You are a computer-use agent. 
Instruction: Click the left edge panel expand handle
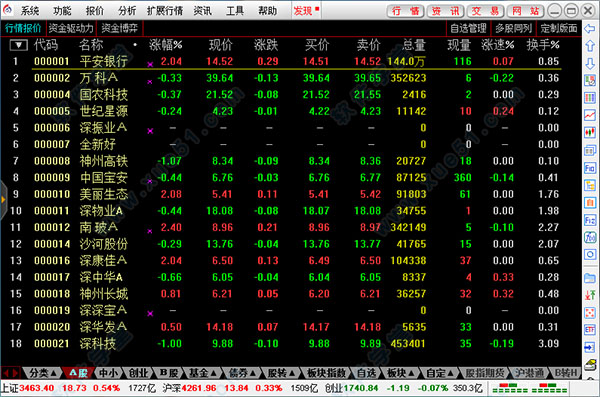pyautogui.click(x=3, y=199)
